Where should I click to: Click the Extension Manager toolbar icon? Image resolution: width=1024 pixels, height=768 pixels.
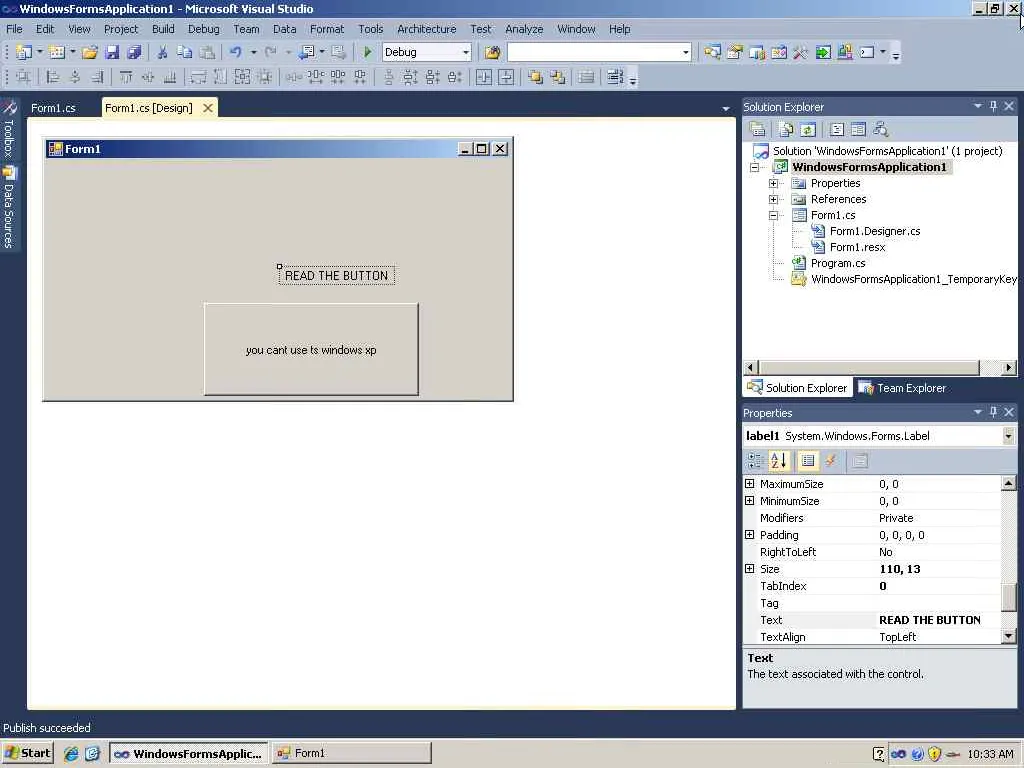pyautogui.click(x=845, y=52)
